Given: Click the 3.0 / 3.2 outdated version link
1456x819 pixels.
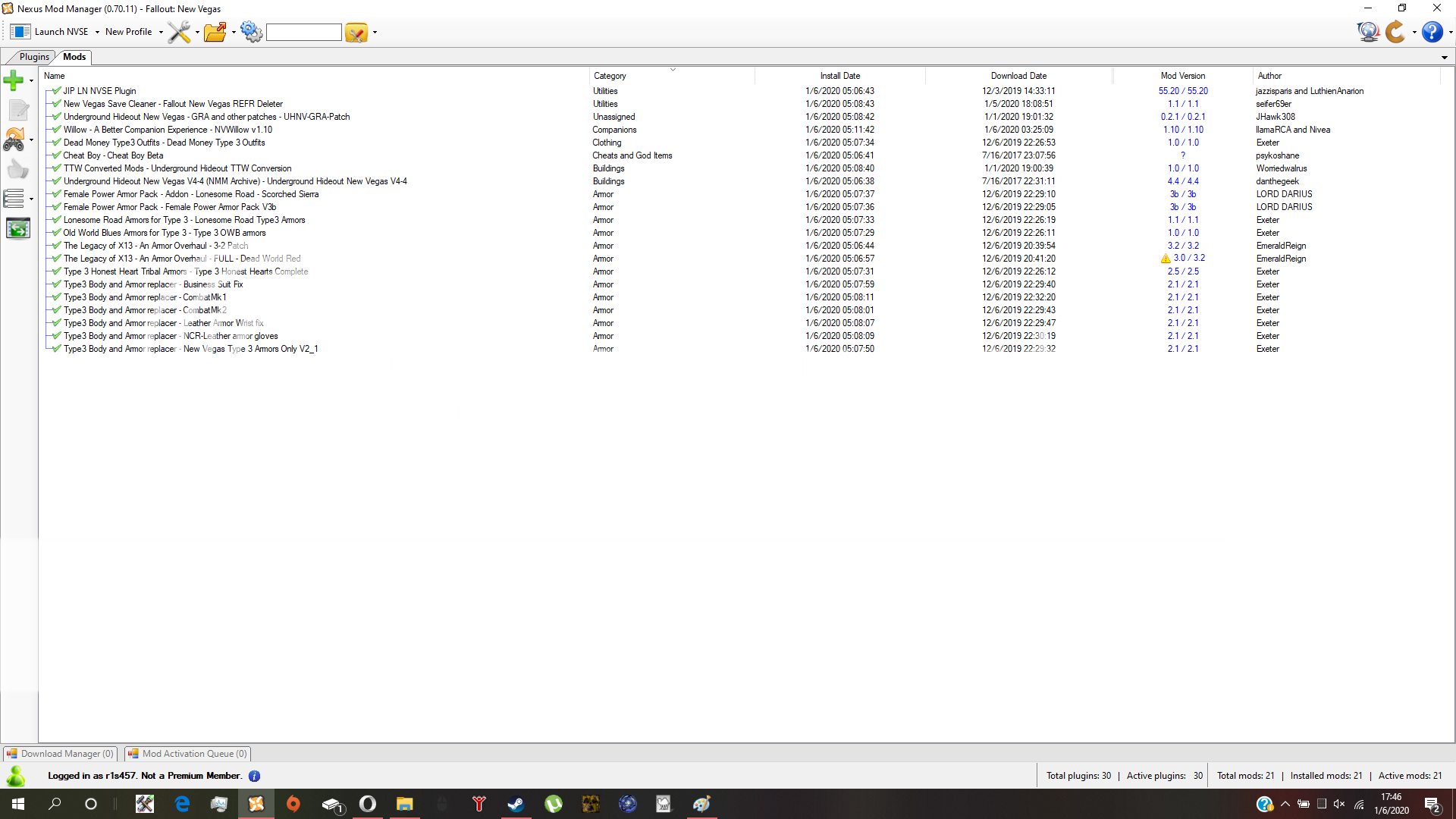Looking at the screenshot, I should pos(1189,259).
